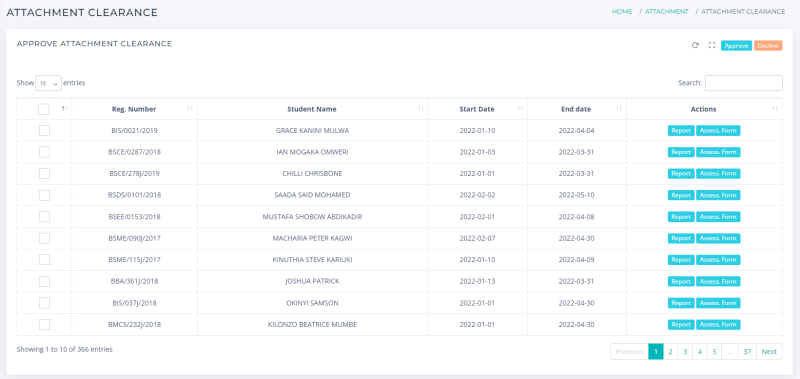Image resolution: width=800 pixels, height=379 pixels.
Task: Click reg number BMCS/232J/2018
Action: click(x=134, y=324)
